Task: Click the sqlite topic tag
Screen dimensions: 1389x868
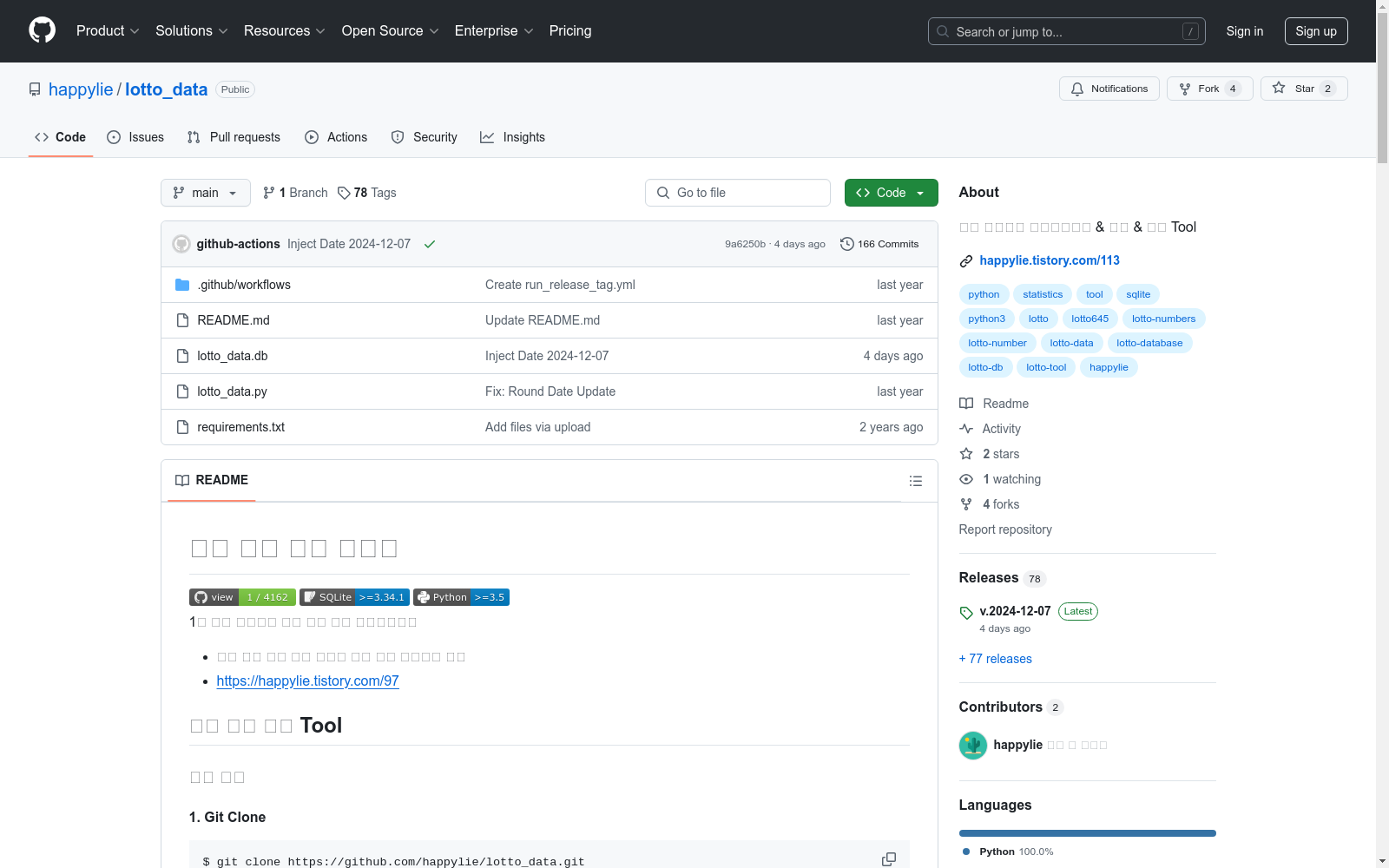Action: [1138, 294]
